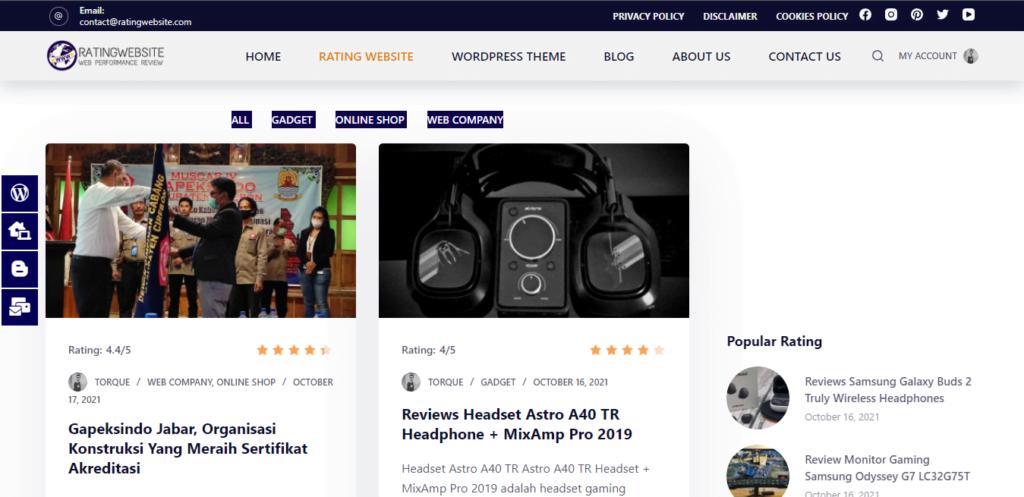The height and width of the screenshot is (497, 1024).
Task: Click the chat messages sidebar icon
Action: (x=20, y=307)
